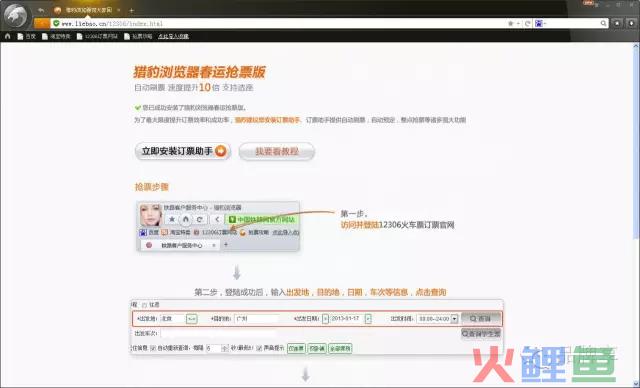Expand the dropdown arrow beside bookmark star
This screenshot has height=388, width=640.
[x=518, y=24]
